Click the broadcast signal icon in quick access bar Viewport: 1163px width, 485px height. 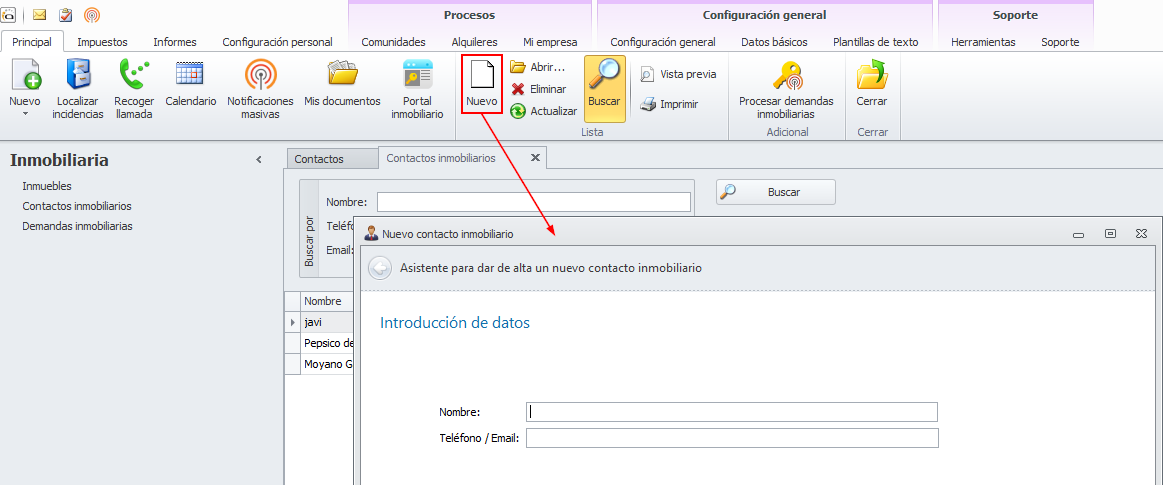point(92,14)
